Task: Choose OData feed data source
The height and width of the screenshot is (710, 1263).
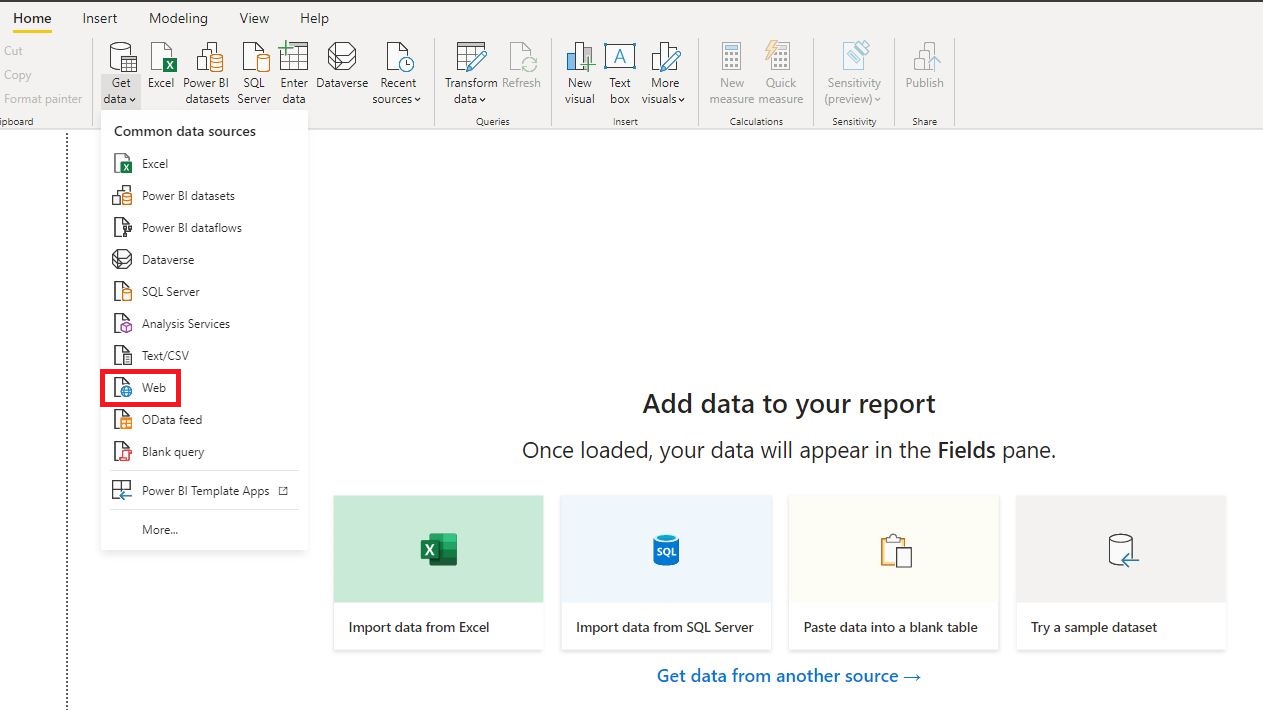Action: click(204, 420)
